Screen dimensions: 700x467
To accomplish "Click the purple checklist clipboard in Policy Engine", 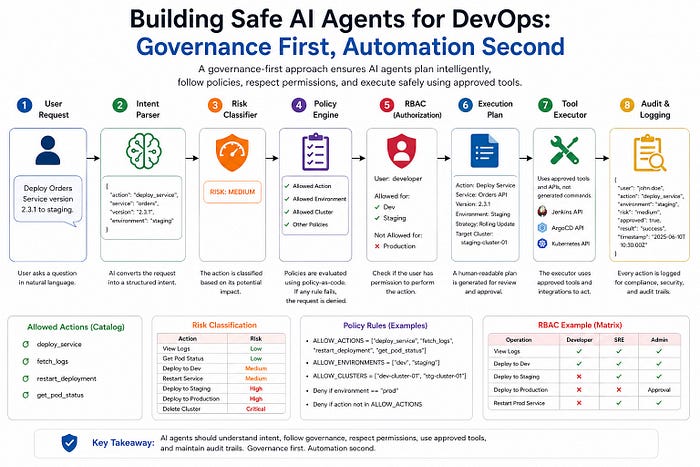I will tap(315, 152).
